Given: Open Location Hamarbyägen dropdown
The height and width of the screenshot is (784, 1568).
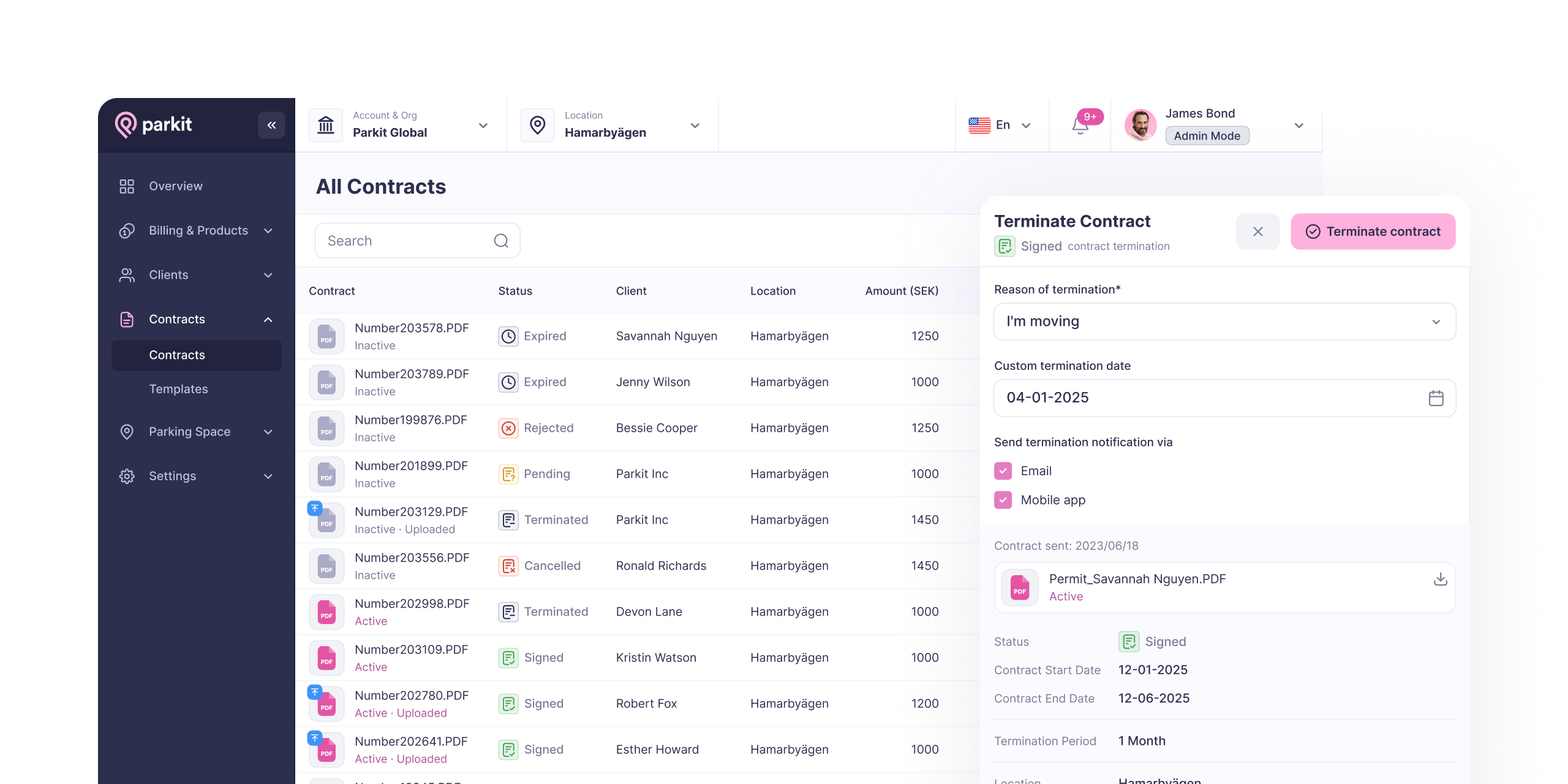Looking at the screenshot, I should [x=695, y=126].
